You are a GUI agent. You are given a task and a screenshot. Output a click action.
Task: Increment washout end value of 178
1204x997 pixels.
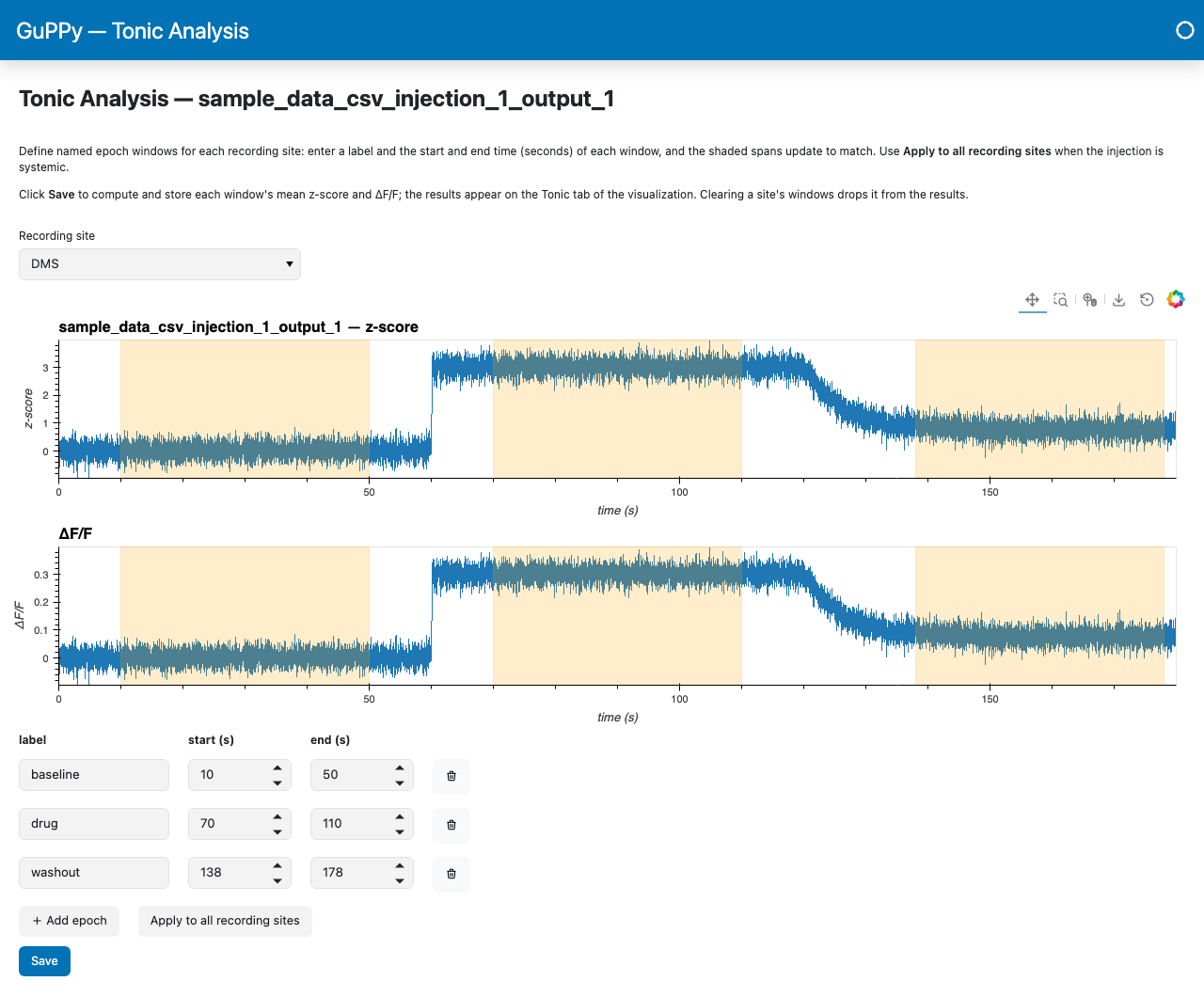point(400,865)
